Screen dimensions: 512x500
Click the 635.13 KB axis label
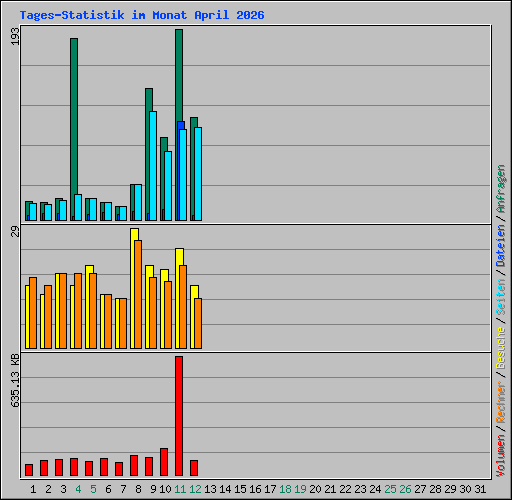coord(15,381)
